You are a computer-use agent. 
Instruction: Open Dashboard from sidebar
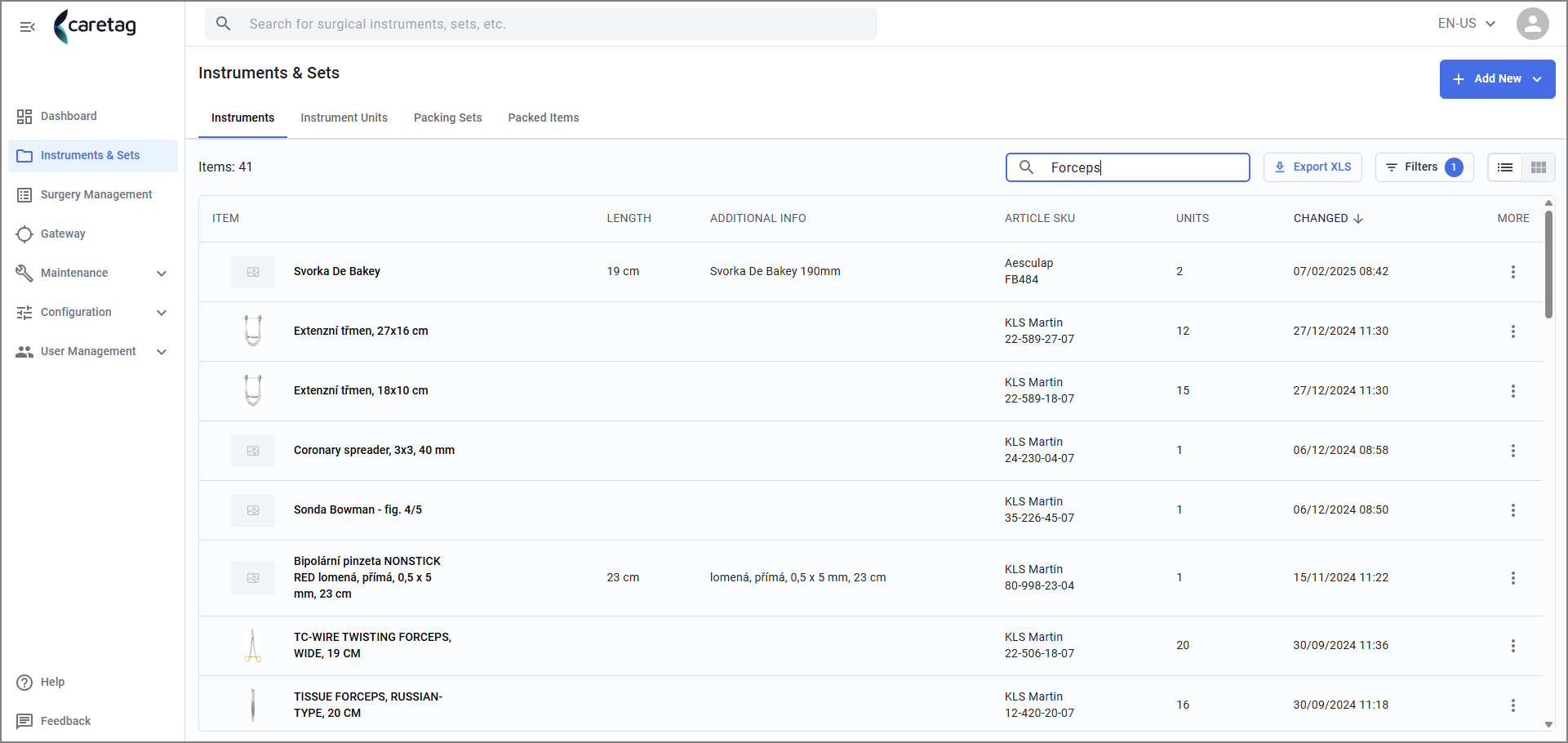coord(92,117)
